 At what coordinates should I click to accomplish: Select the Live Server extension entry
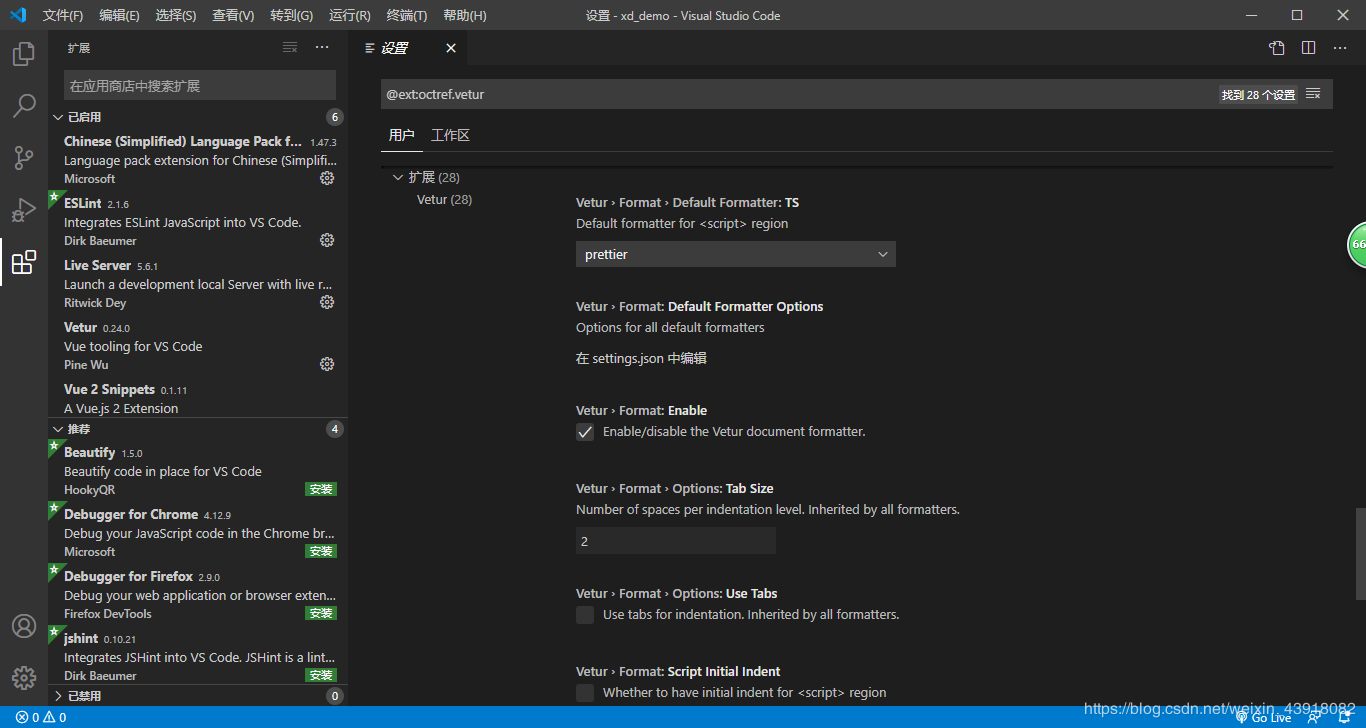click(198, 284)
